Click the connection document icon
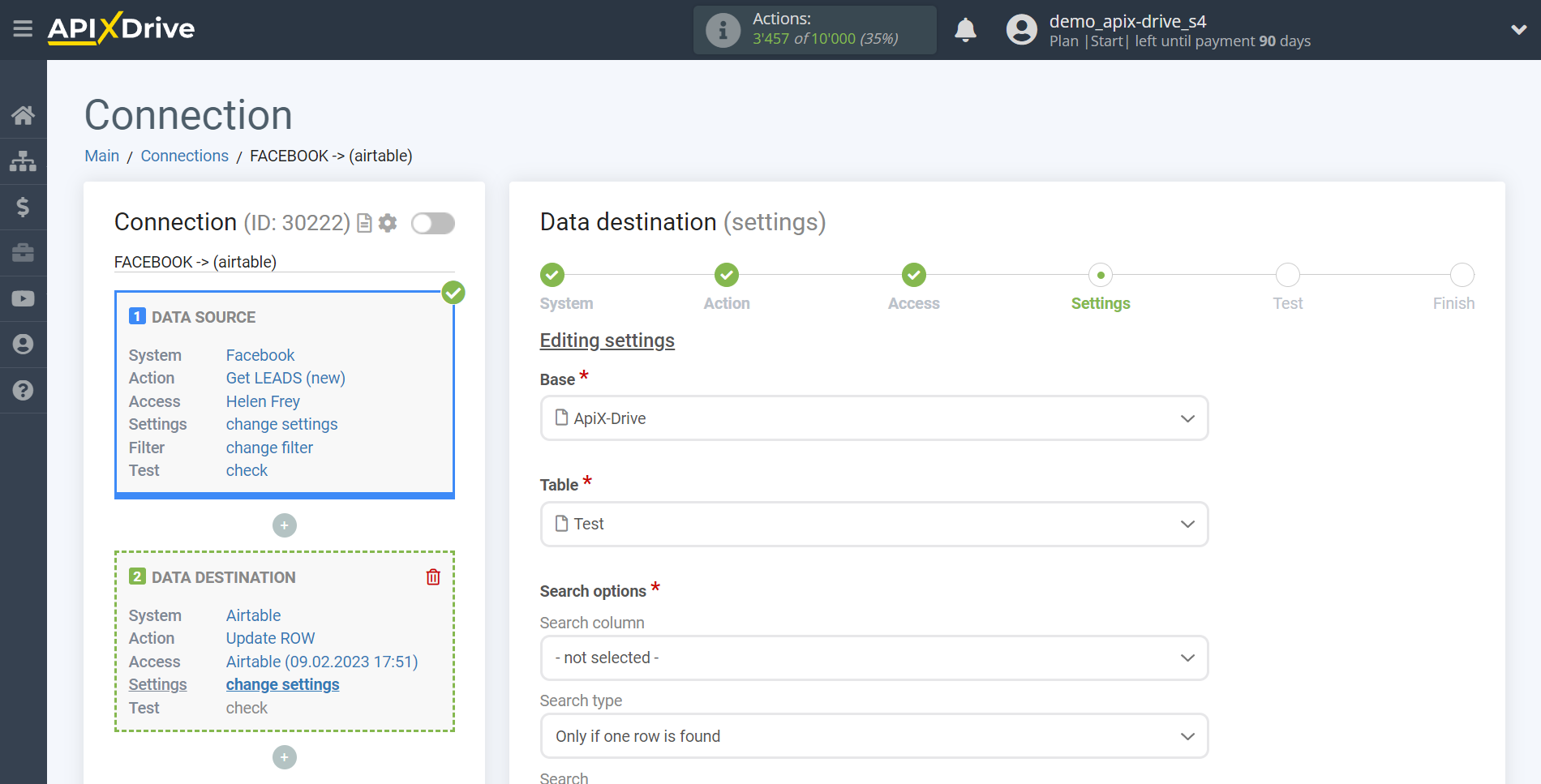 coord(365,223)
